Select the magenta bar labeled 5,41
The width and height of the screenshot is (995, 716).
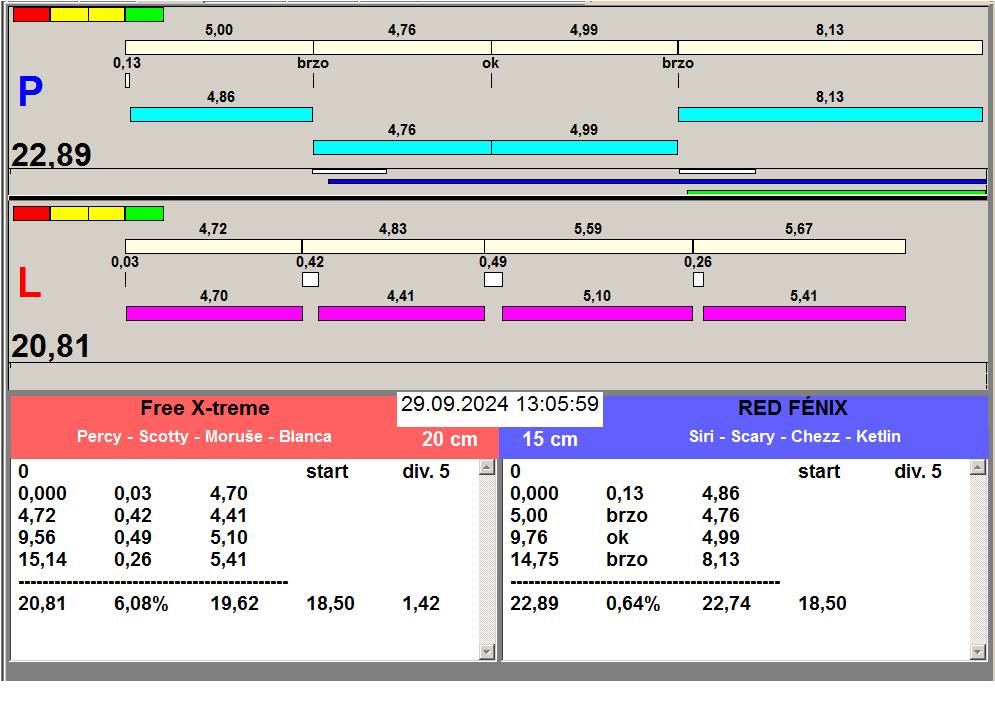(804, 314)
